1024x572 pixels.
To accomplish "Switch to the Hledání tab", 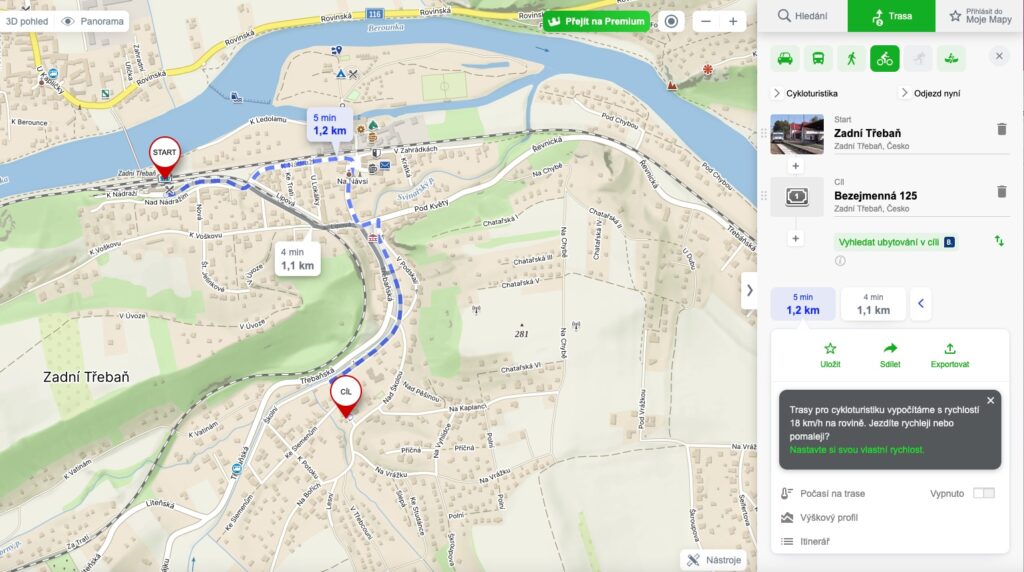I will pyautogui.click(x=802, y=16).
